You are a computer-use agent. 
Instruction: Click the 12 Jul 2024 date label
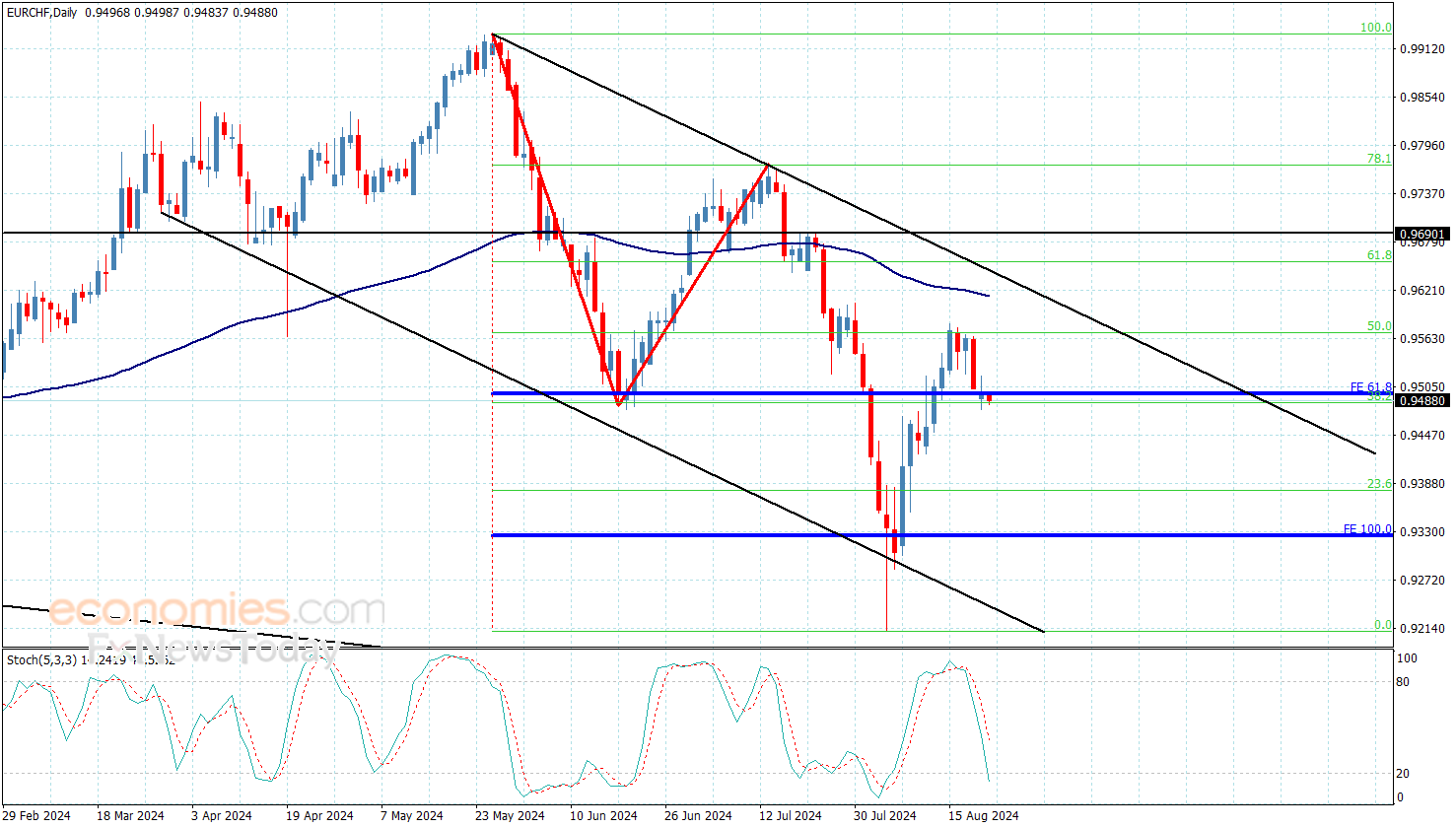coord(791,815)
